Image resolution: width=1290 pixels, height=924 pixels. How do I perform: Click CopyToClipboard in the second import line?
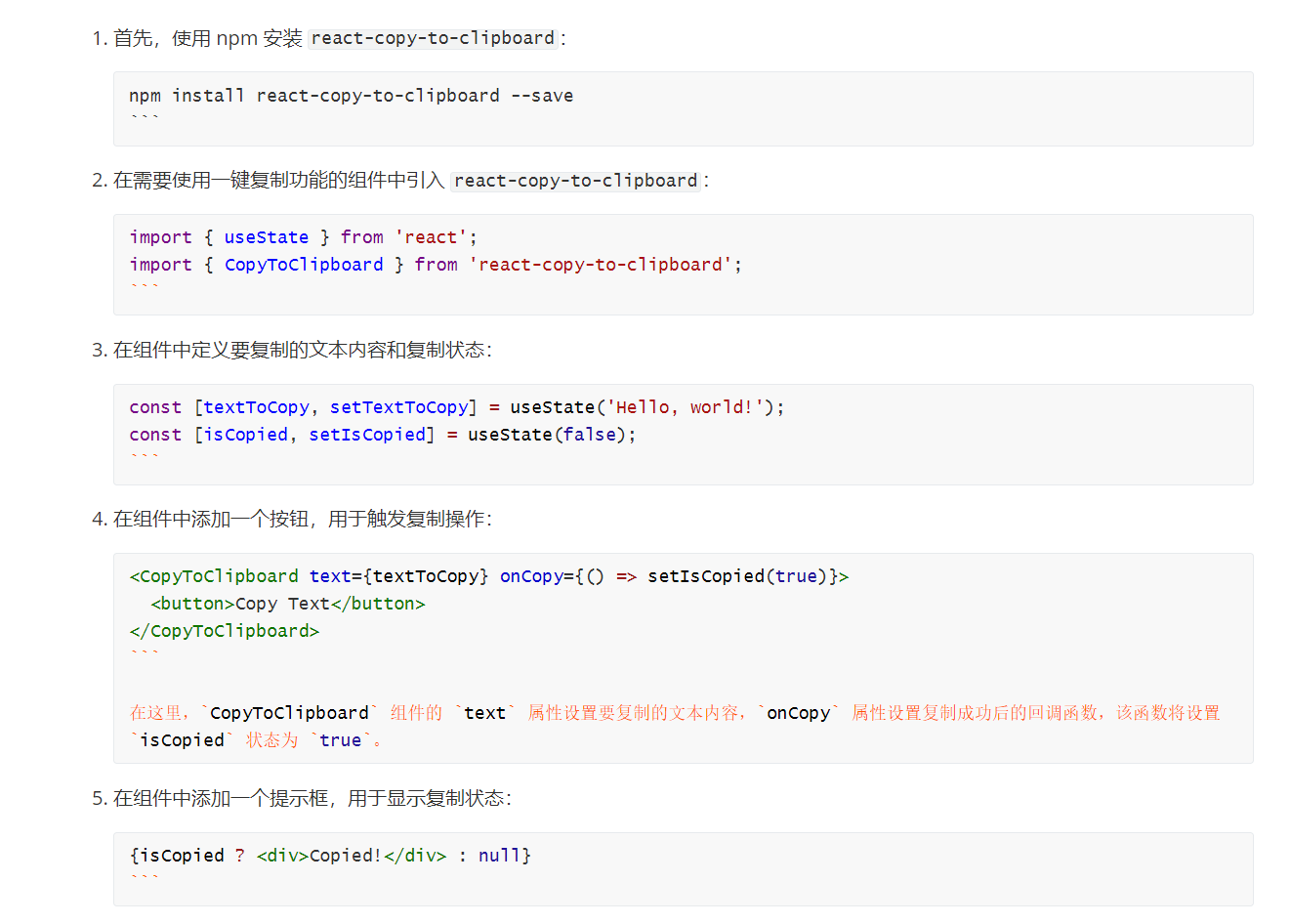[304, 265]
